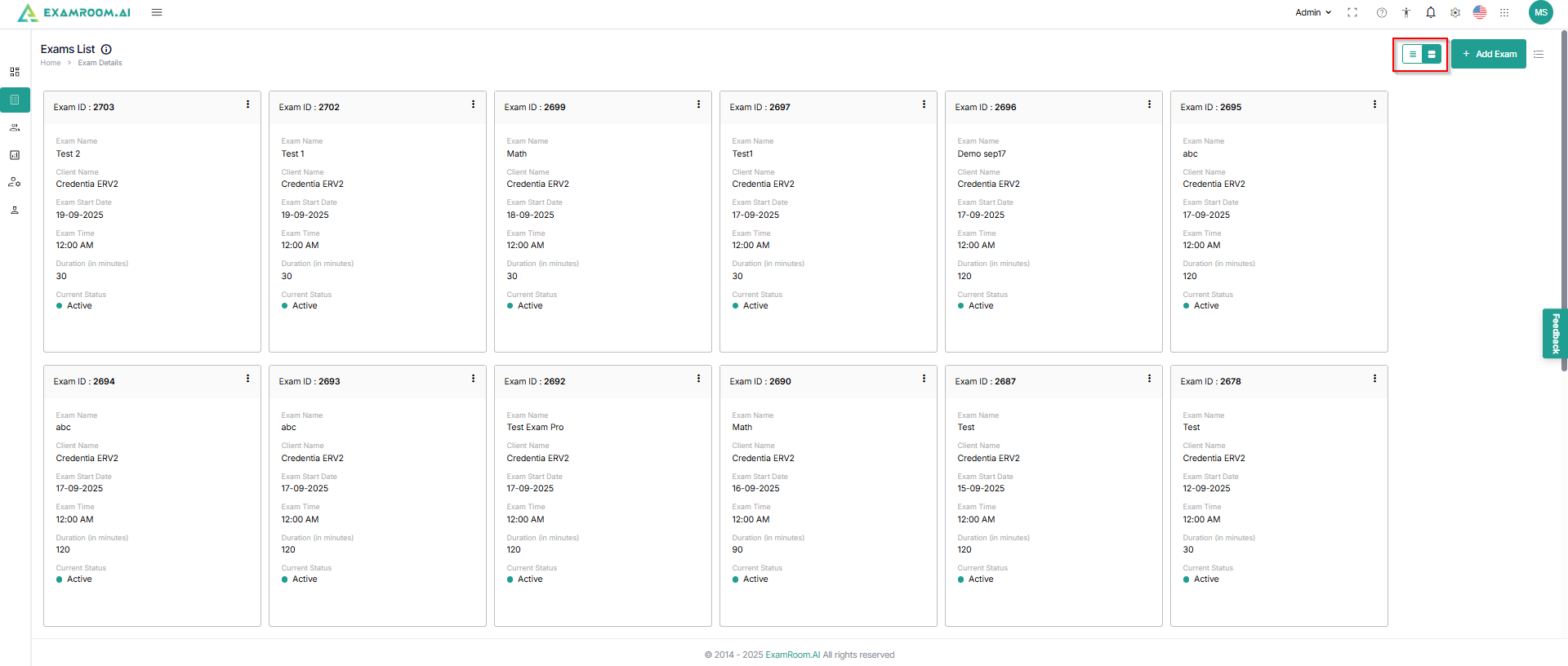Toggle the hamburger sidebar menu
This screenshot has height=666, width=1568.
[x=157, y=12]
